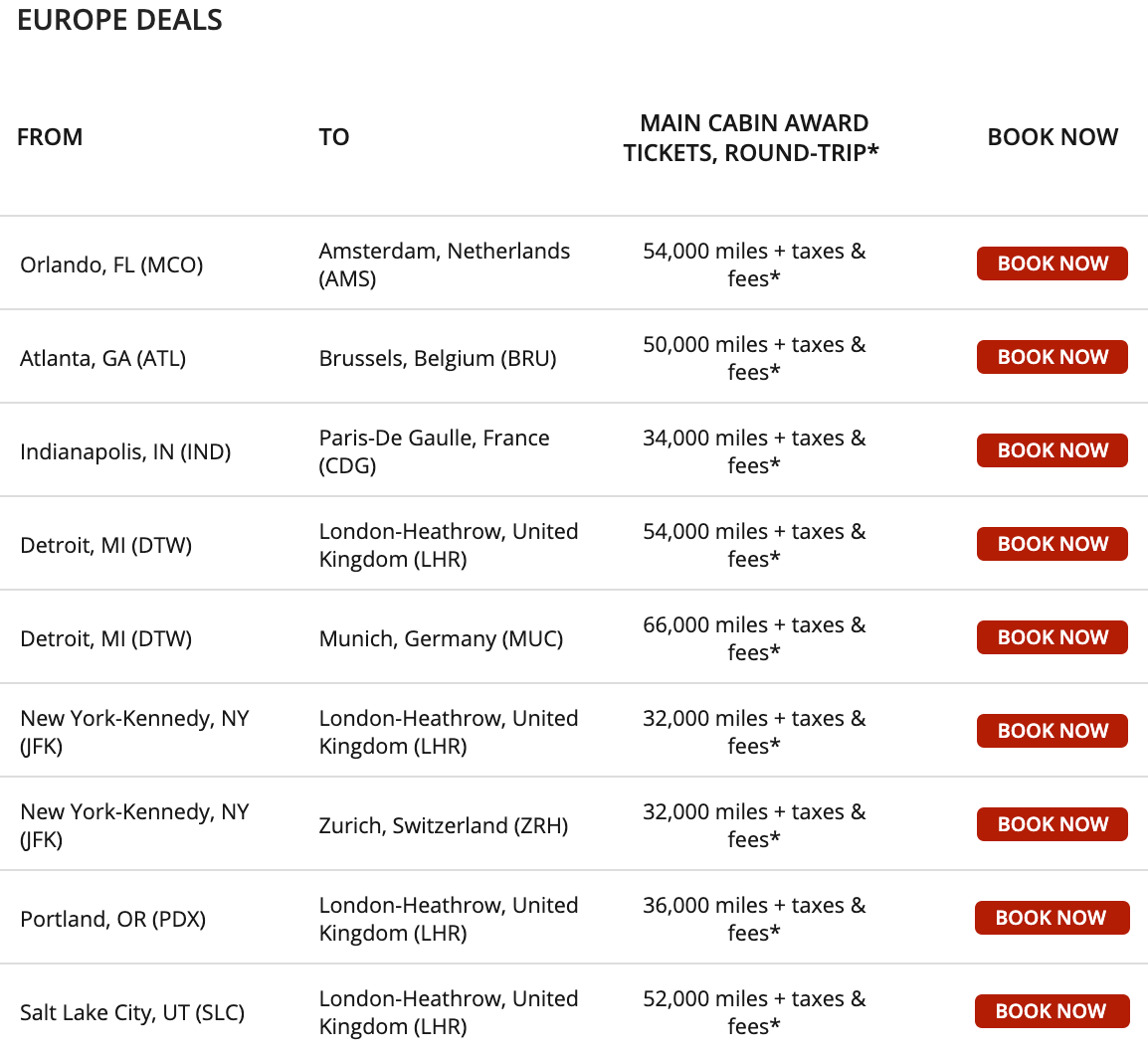Select the Portland, OR (PDX) origin cell

click(x=112, y=919)
